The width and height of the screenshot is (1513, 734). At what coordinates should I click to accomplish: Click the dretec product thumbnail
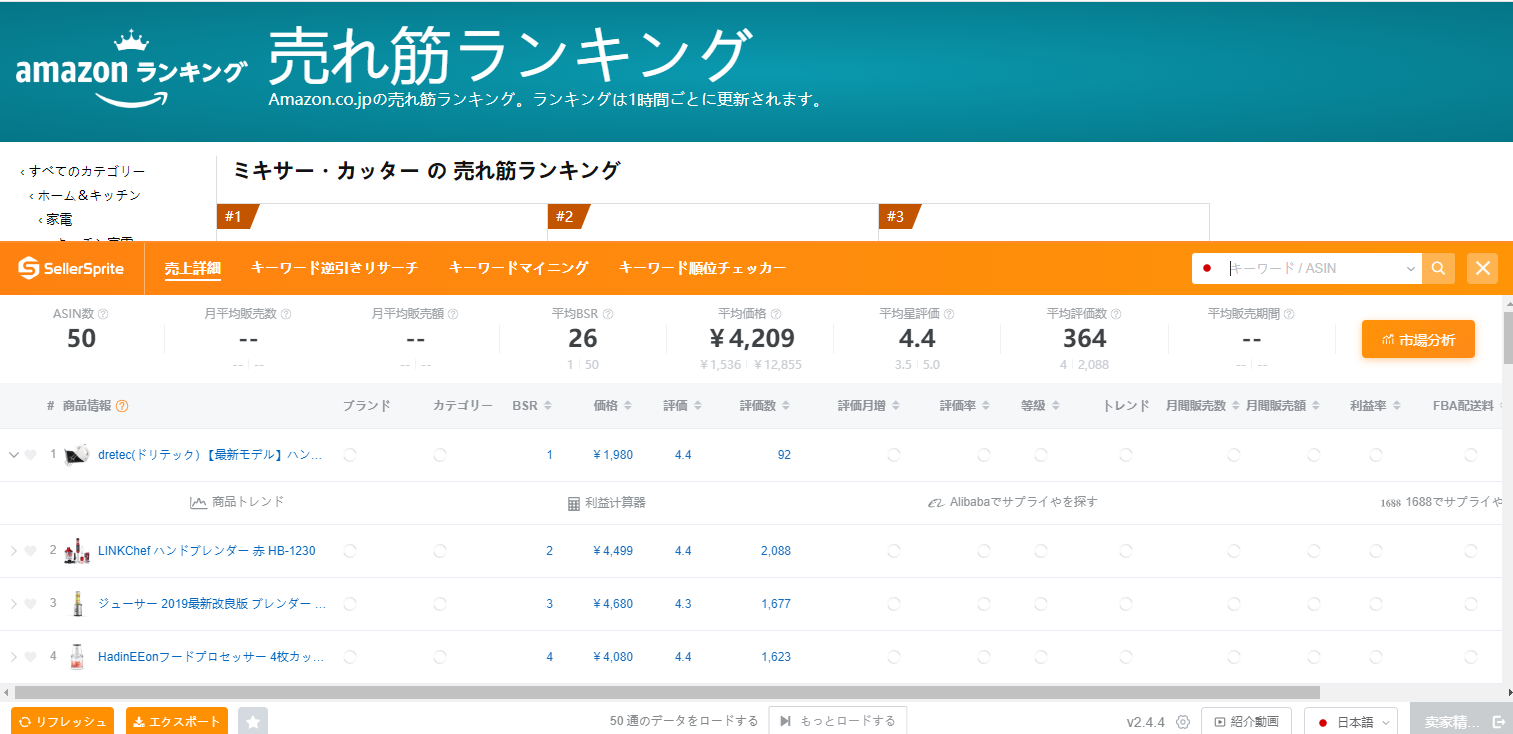pyautogui.click(x=78, y=455)
